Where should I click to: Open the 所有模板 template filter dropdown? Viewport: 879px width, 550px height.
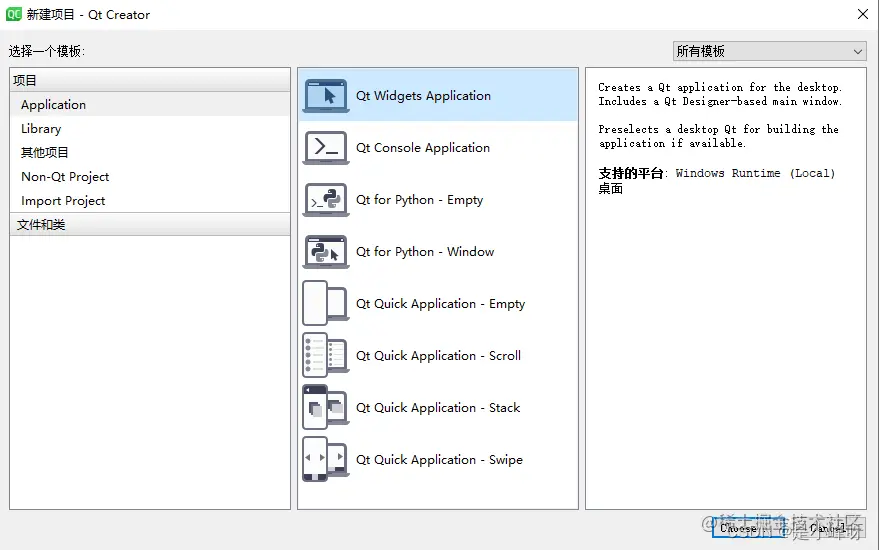pos(770,51)
